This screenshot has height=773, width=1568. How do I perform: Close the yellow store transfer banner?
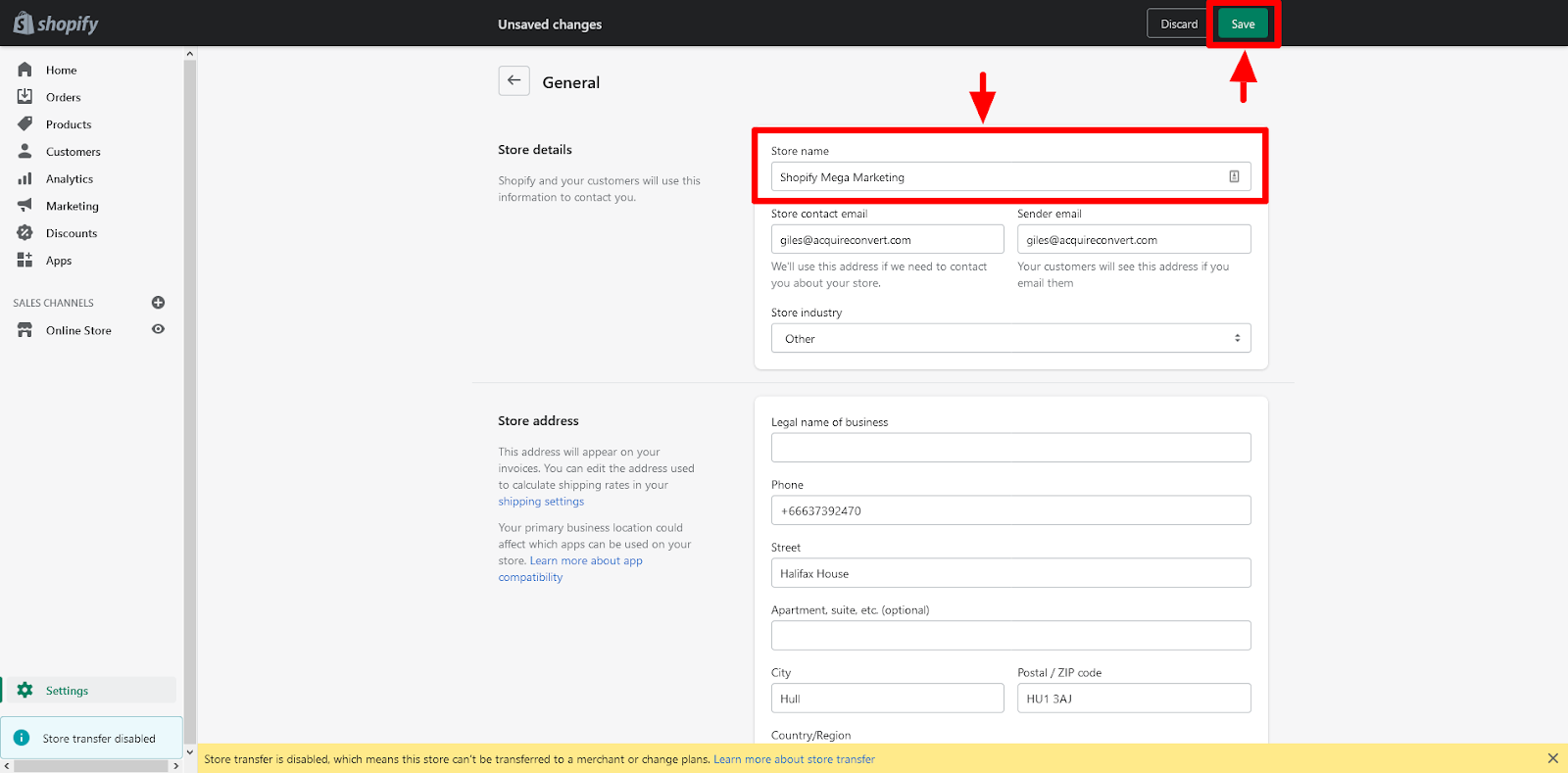1552,758
